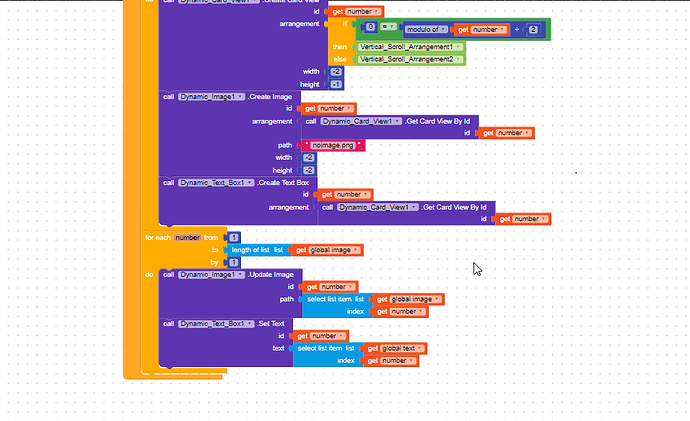Select the 'number' loop variable in for each block
690x421 pixels.
187,238
